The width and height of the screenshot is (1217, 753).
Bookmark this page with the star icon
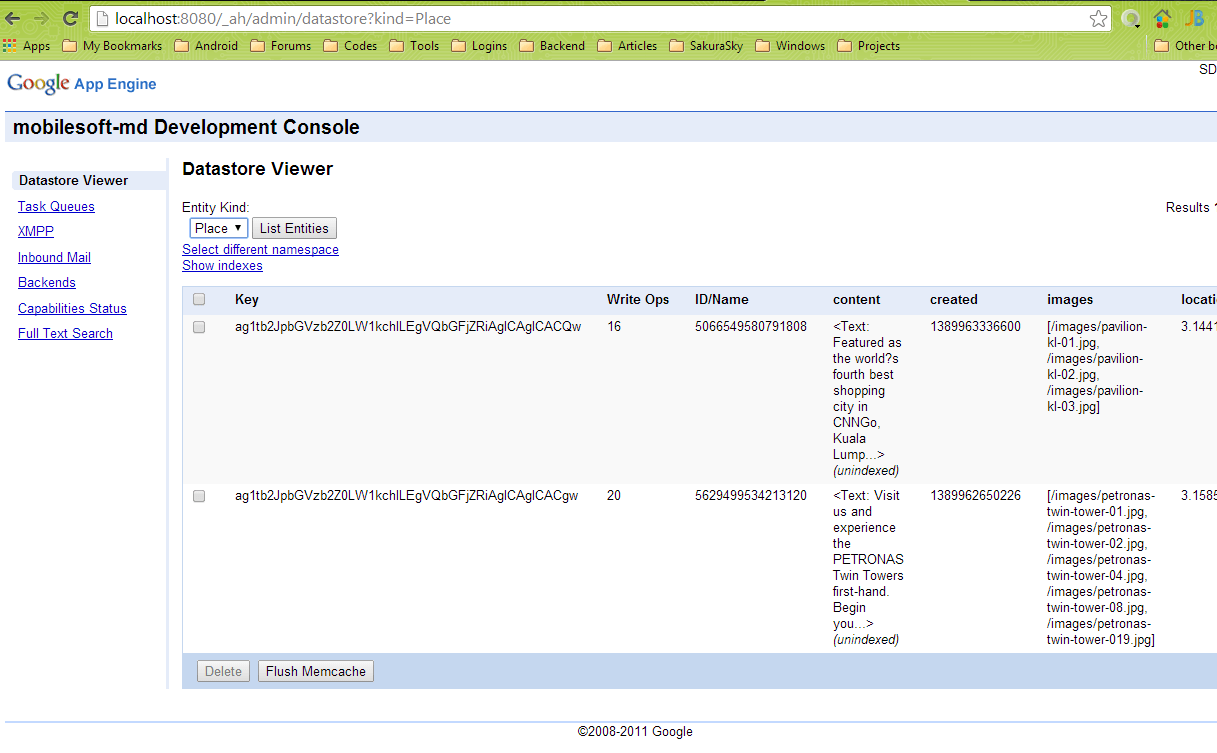tap(1098, 19)
